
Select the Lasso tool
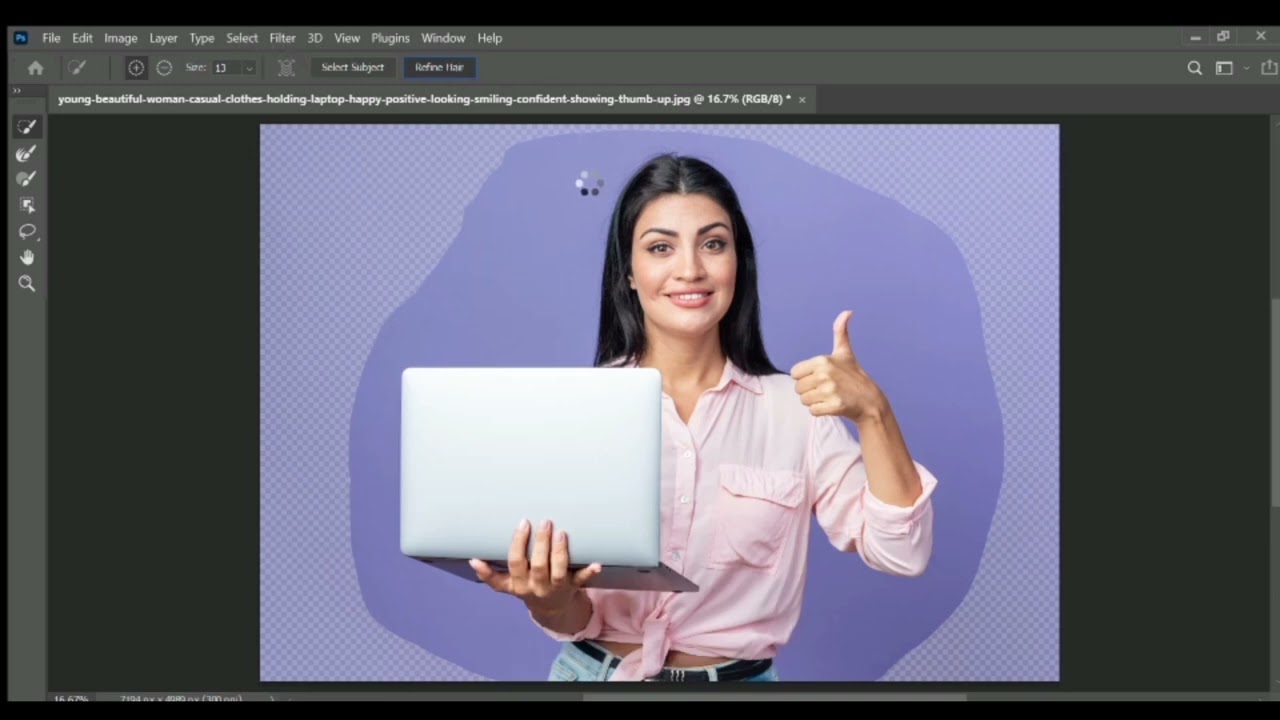pos(27,231)
